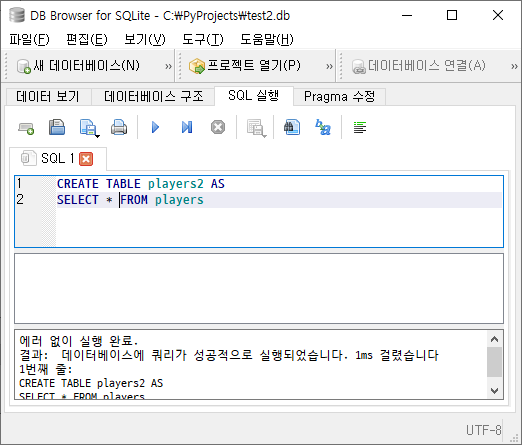Open a new SQL tab
Viewport: 522px width, 445px height.
[x=26, y=128]
